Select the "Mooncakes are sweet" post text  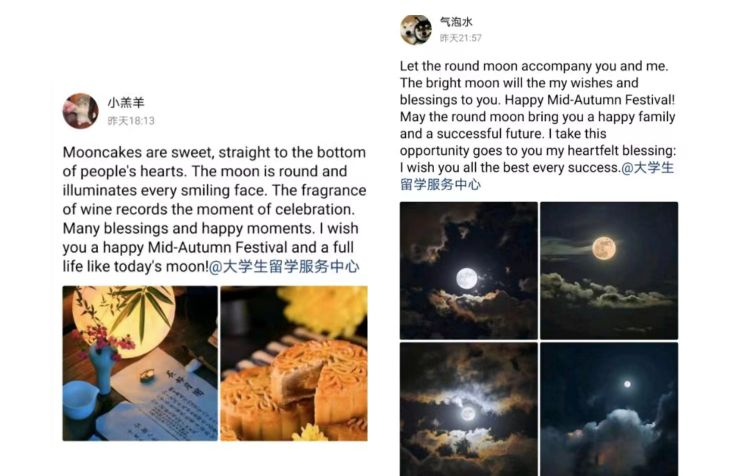210,209
